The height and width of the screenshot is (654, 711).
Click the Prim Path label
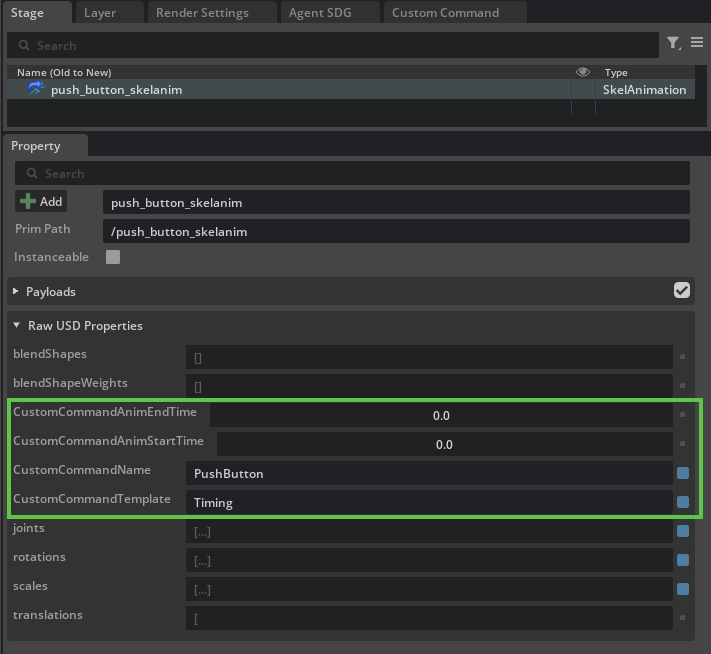(43, 229)
